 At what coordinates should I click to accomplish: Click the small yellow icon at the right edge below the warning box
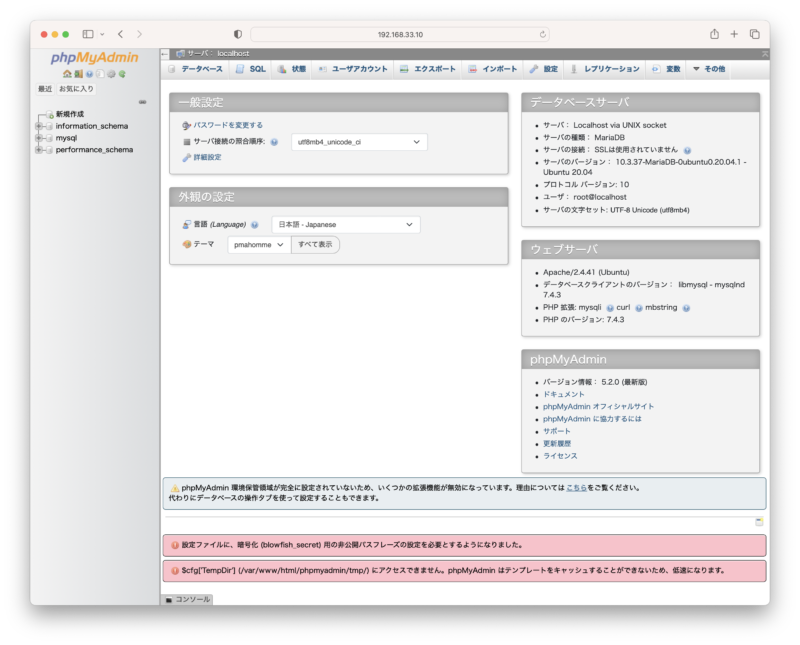tap(759, 522)
